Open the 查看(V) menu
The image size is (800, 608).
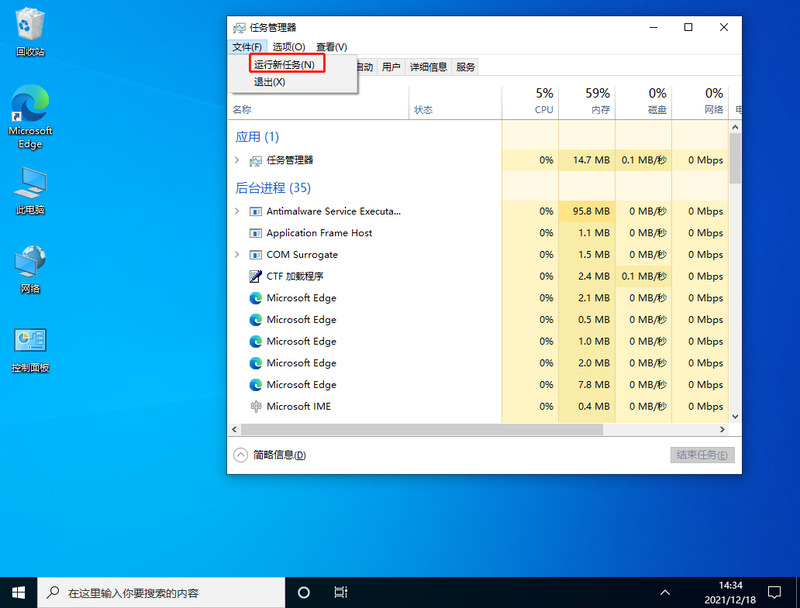[x=330, y=46]
